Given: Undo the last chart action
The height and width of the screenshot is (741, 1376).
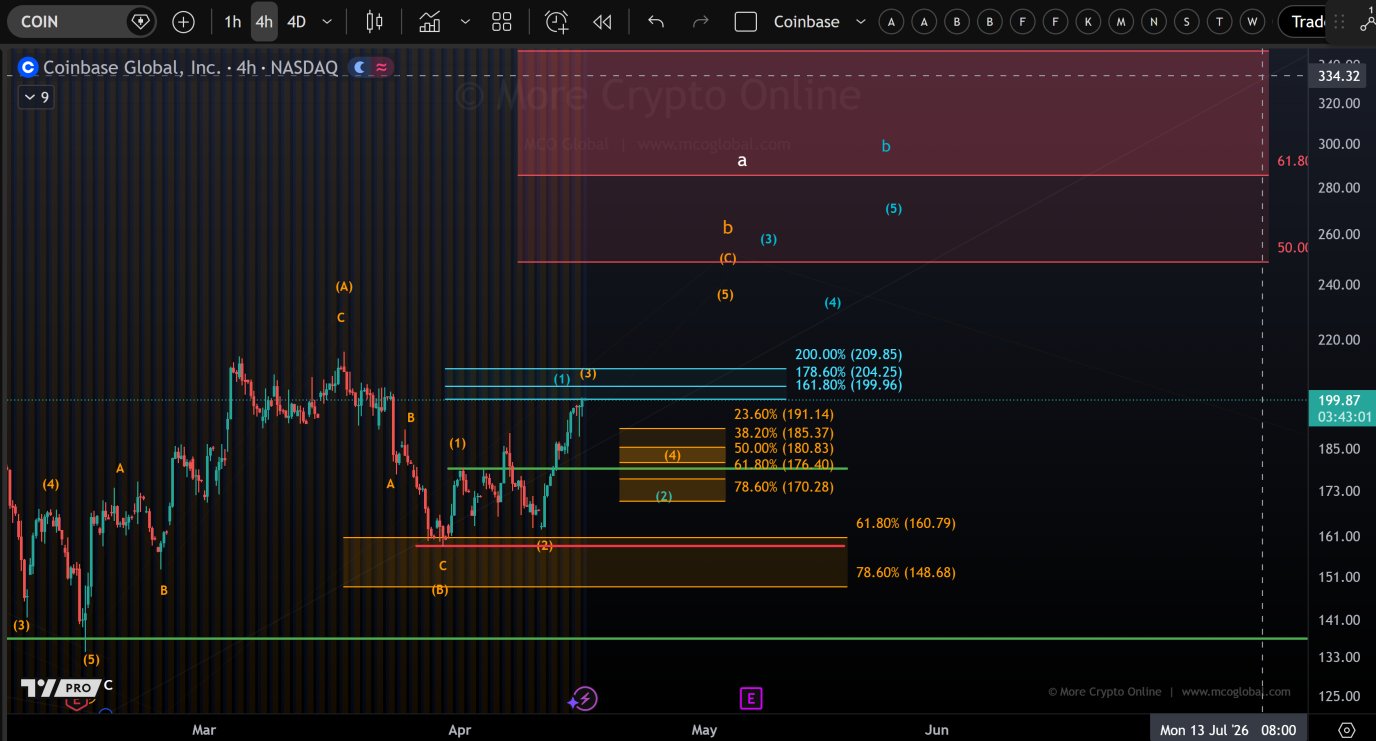Looking at the screenshot, I should [x=656, y=21].
